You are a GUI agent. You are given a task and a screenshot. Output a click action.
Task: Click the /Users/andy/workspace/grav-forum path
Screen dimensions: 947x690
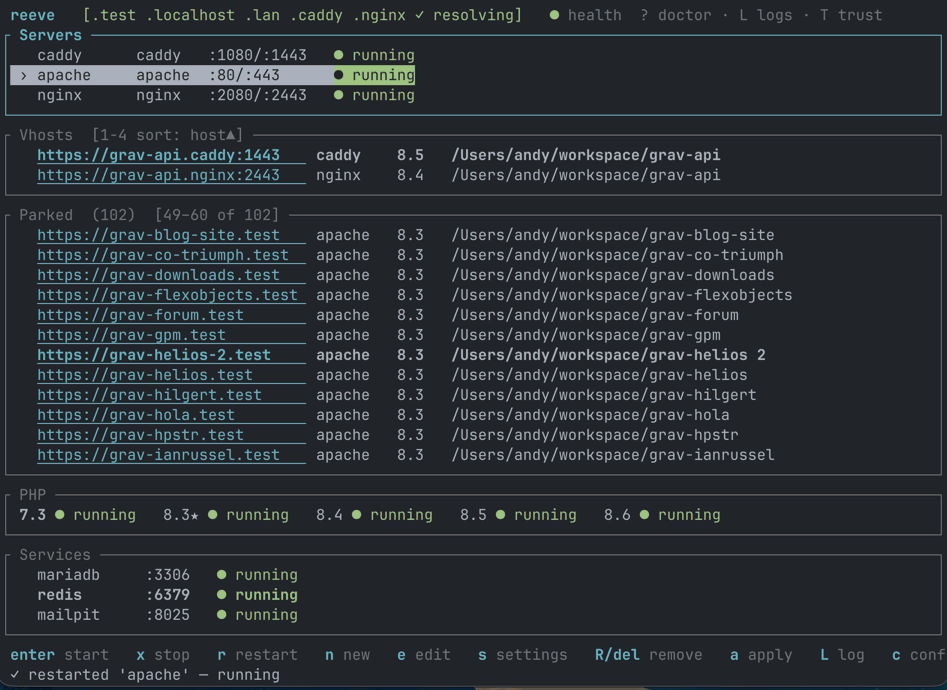coord(595,315)
